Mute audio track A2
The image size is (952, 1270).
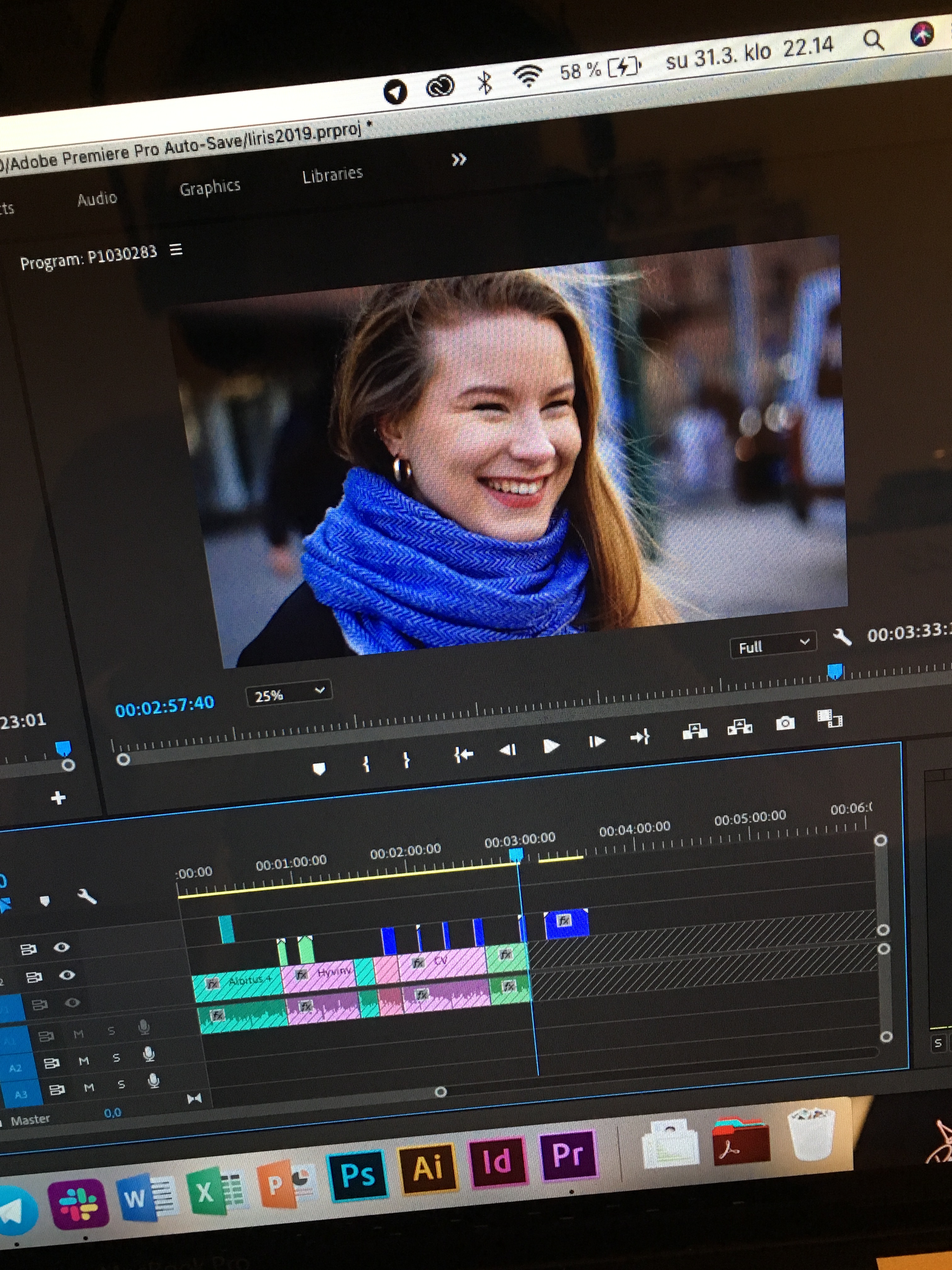[x=84, y=1061]
